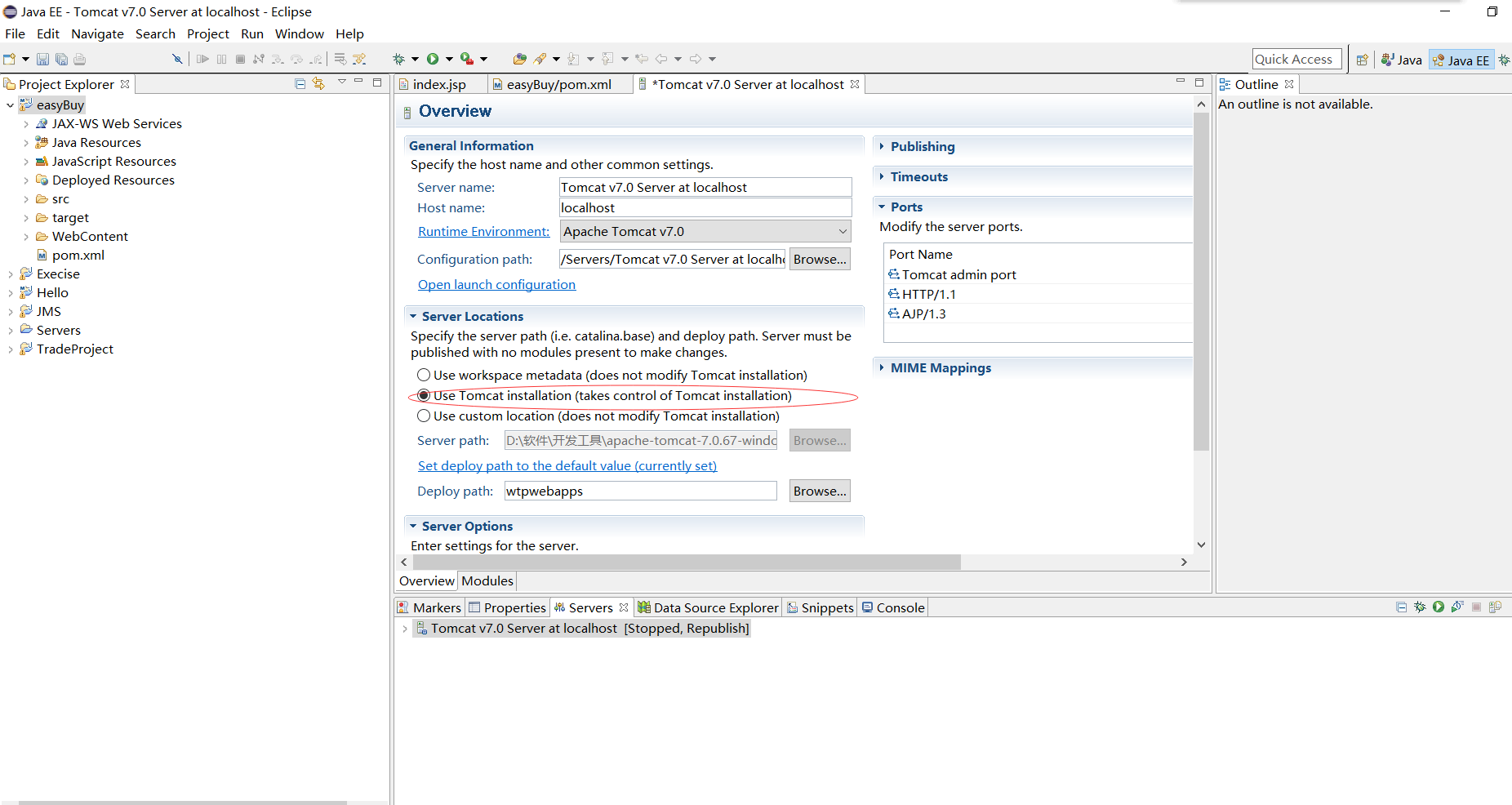Click the Back navigation arrow icon
This screenshot has height=805, width=1512.
[661, 59]
